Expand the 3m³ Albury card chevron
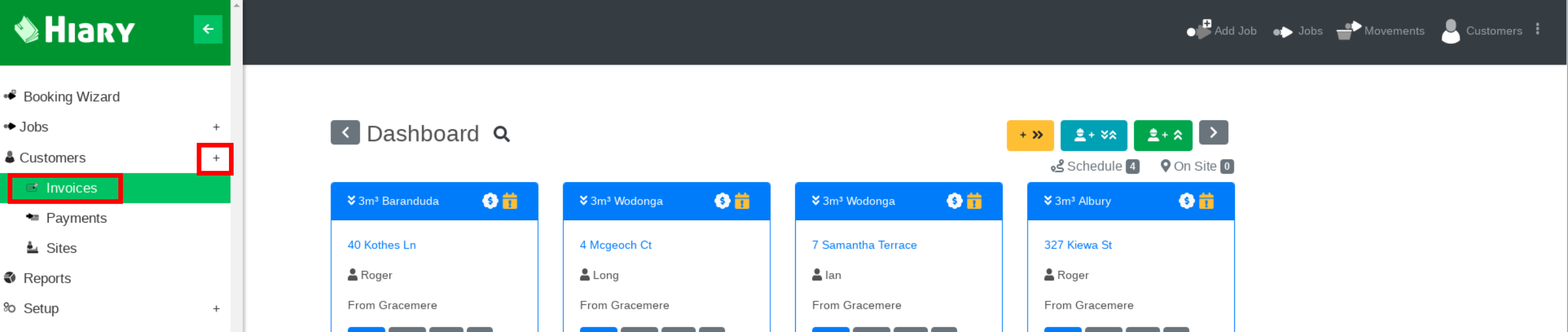Viewport: 1568px width, 332px height. 1048,201
